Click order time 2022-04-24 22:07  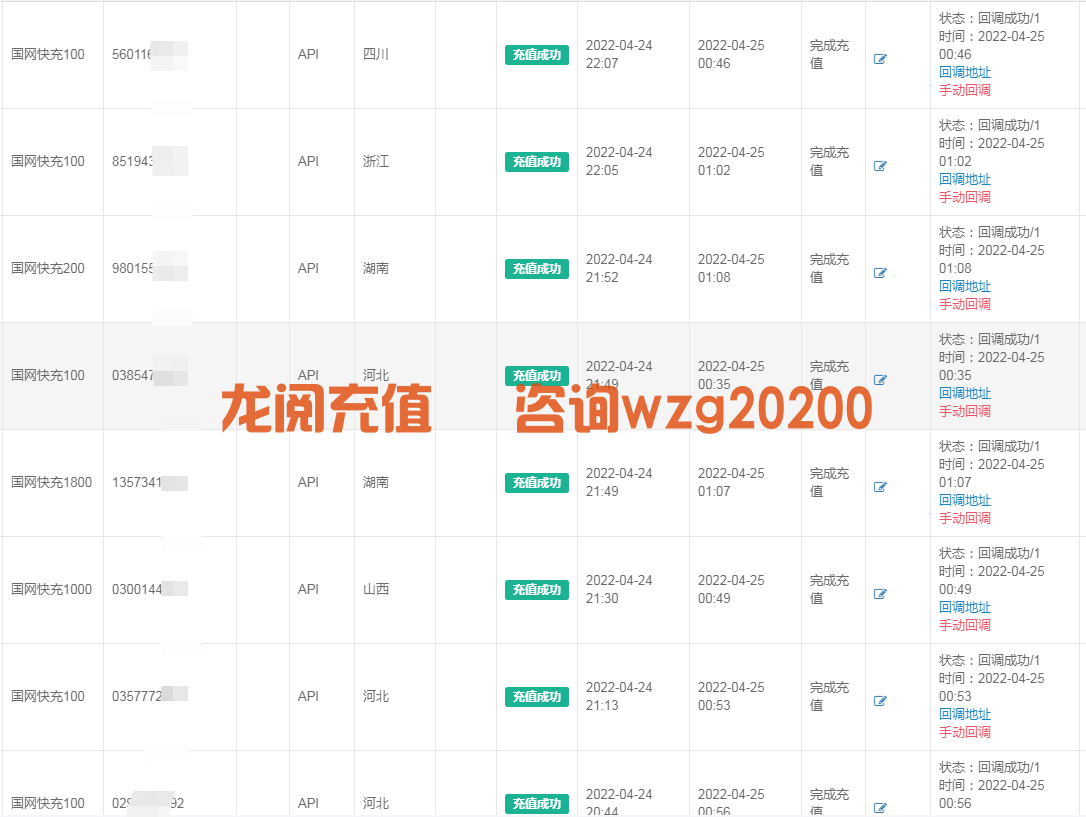pos(619,54)
